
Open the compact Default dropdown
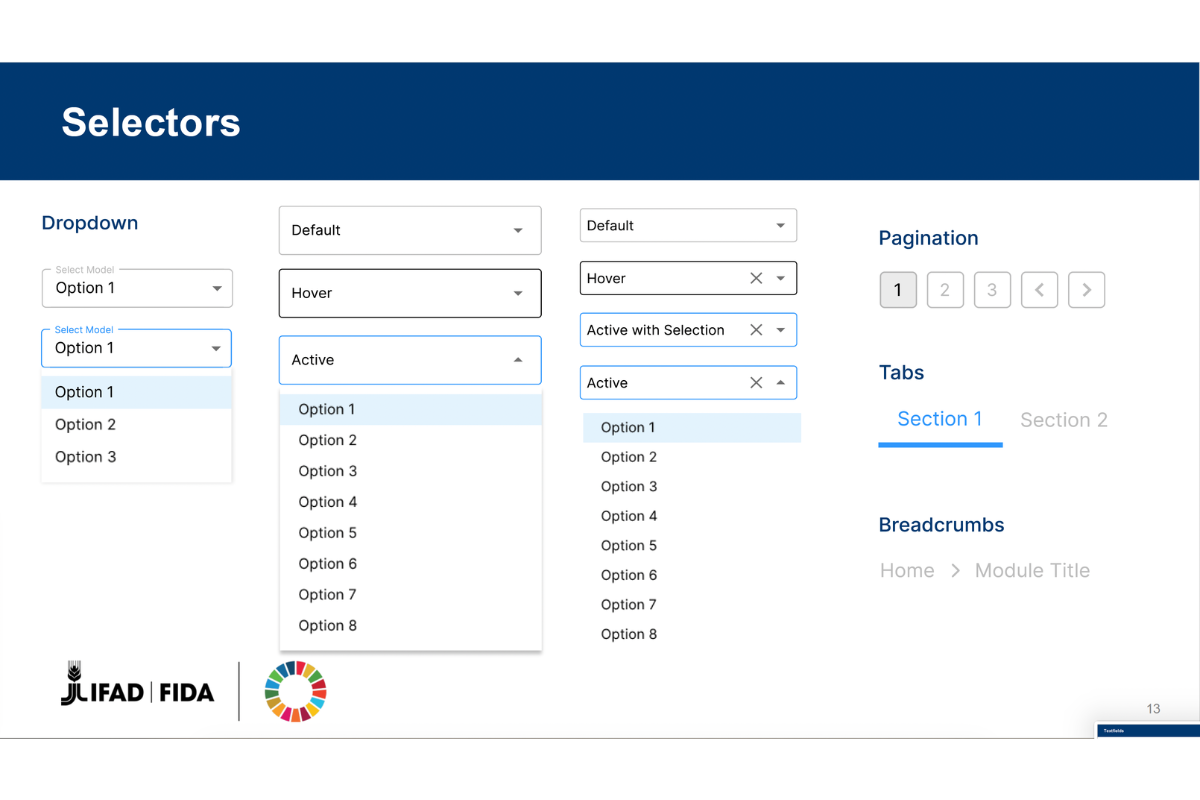780,226
